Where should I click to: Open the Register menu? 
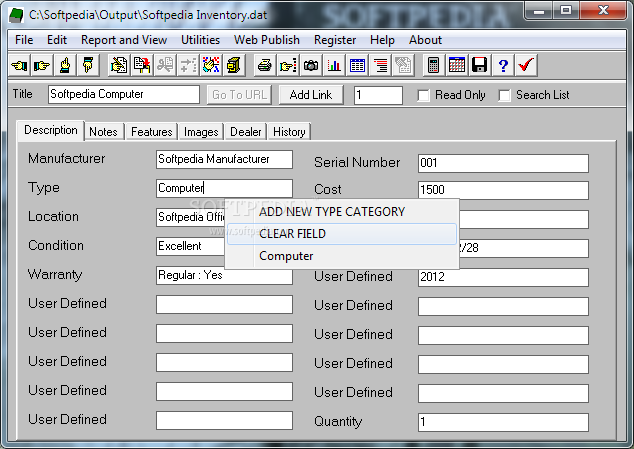click(x=335, y=40)
